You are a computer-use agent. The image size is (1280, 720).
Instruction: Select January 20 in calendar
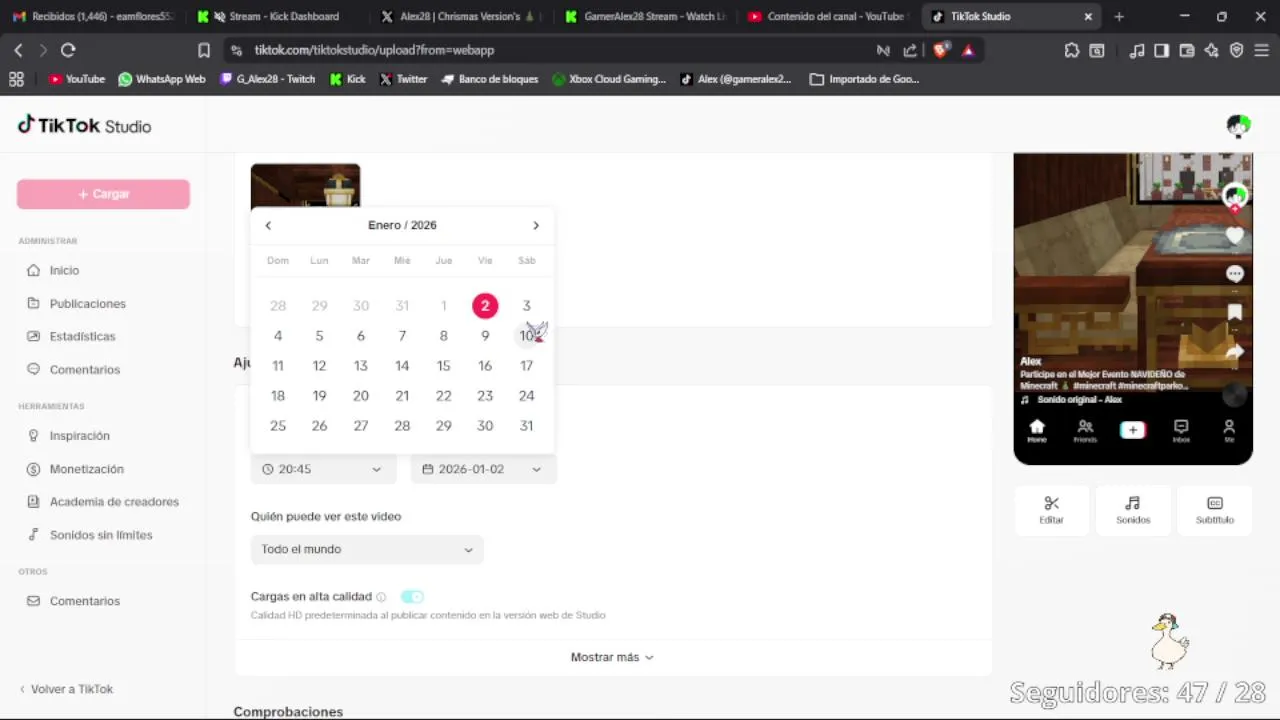point(360,396)
